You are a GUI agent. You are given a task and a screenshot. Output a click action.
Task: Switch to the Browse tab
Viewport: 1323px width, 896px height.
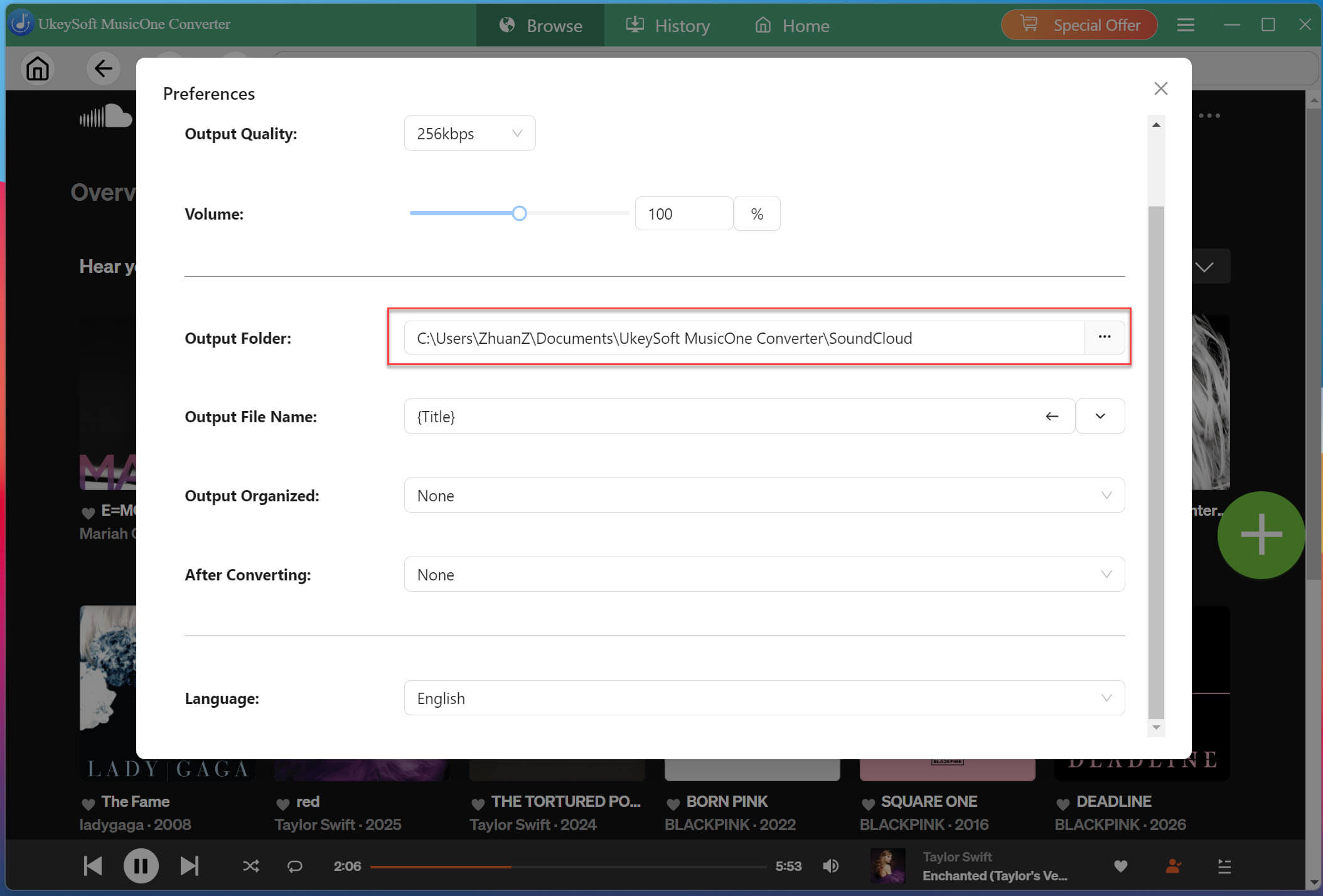(540, 26)
